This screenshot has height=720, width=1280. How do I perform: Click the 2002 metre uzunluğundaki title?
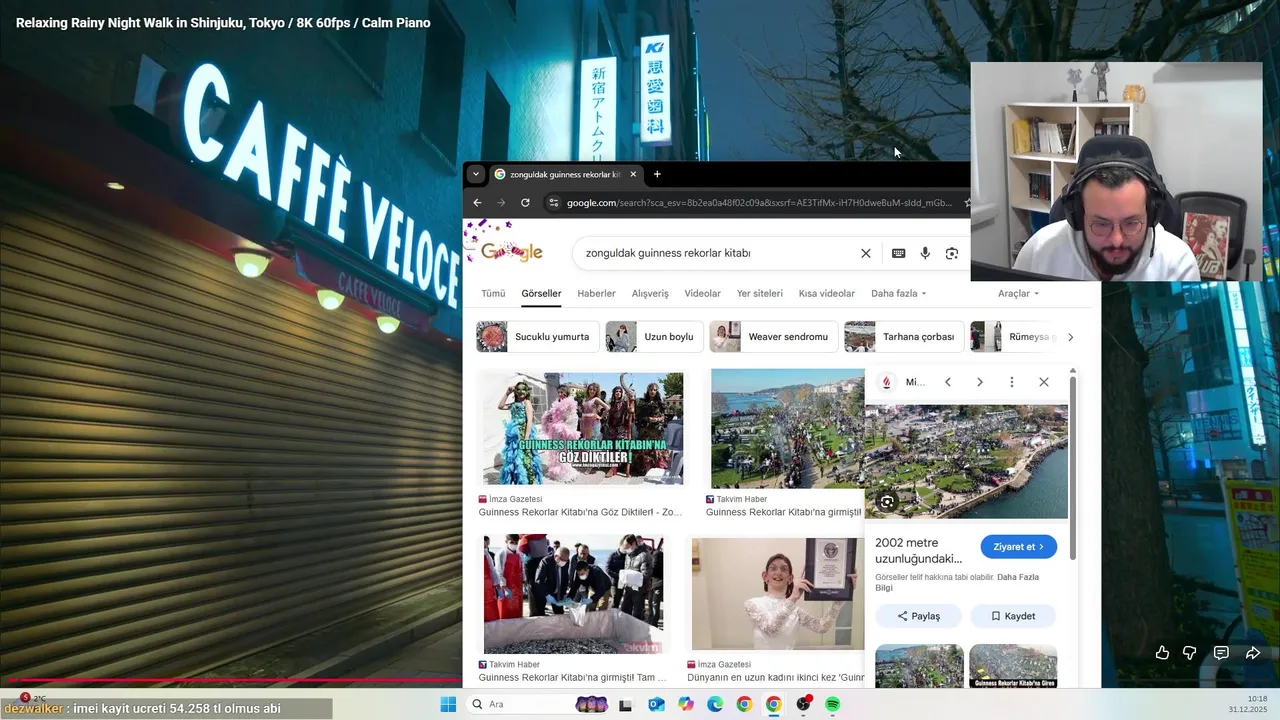[918, 551]
